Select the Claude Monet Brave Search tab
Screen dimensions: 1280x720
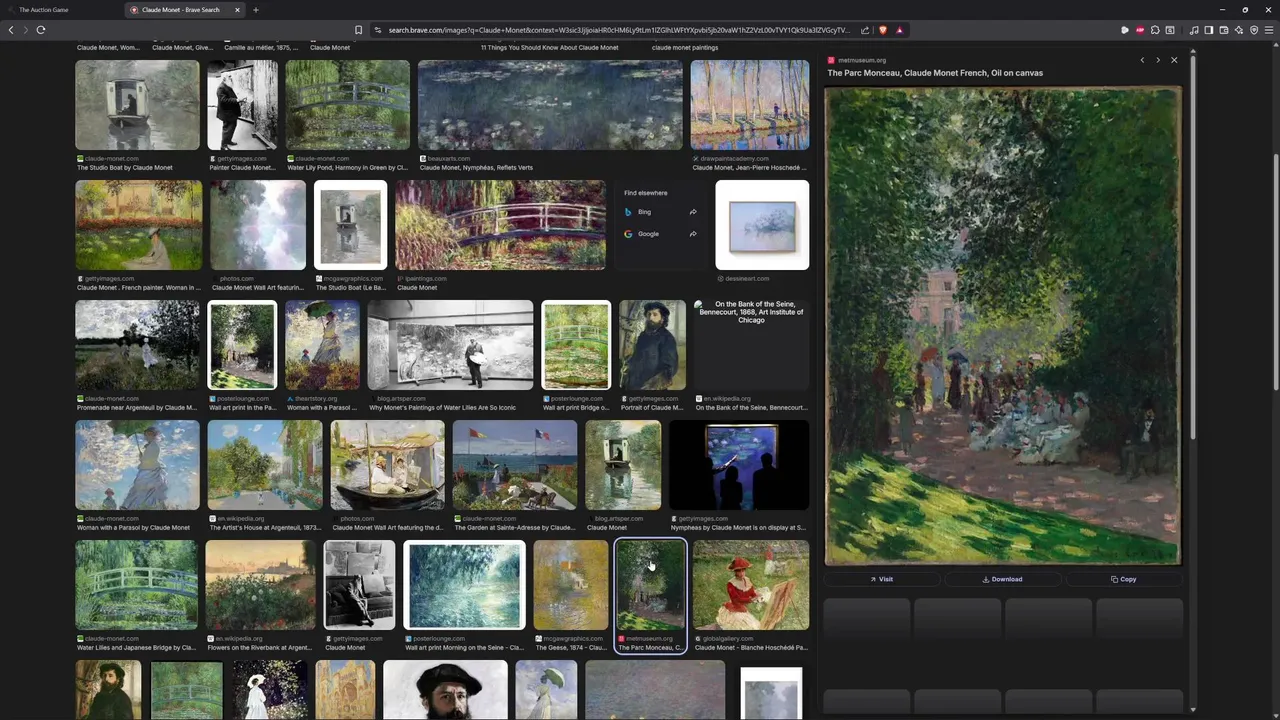pyautogui.click(x=185, y=10)
